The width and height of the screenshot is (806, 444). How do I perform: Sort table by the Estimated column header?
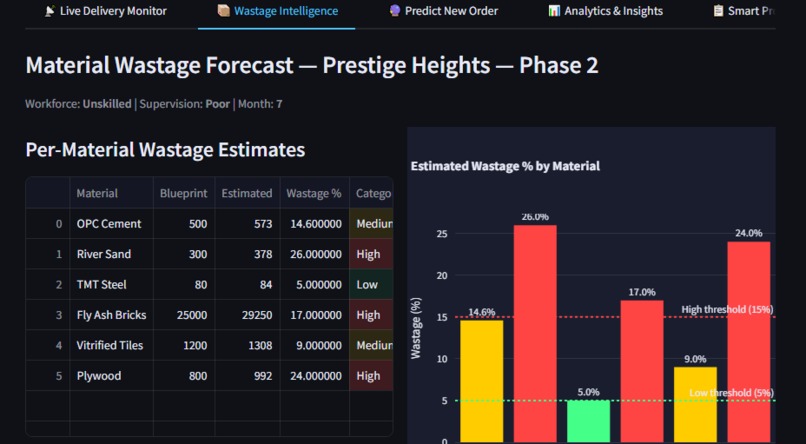[247, 193]
